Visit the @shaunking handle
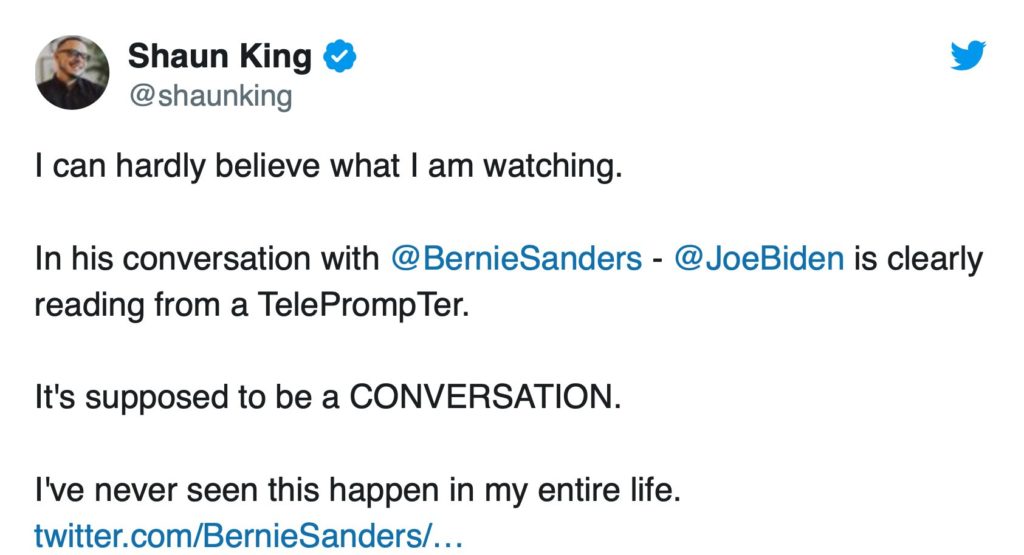Viewport: 1024px width, 555px height. [210, 97]
